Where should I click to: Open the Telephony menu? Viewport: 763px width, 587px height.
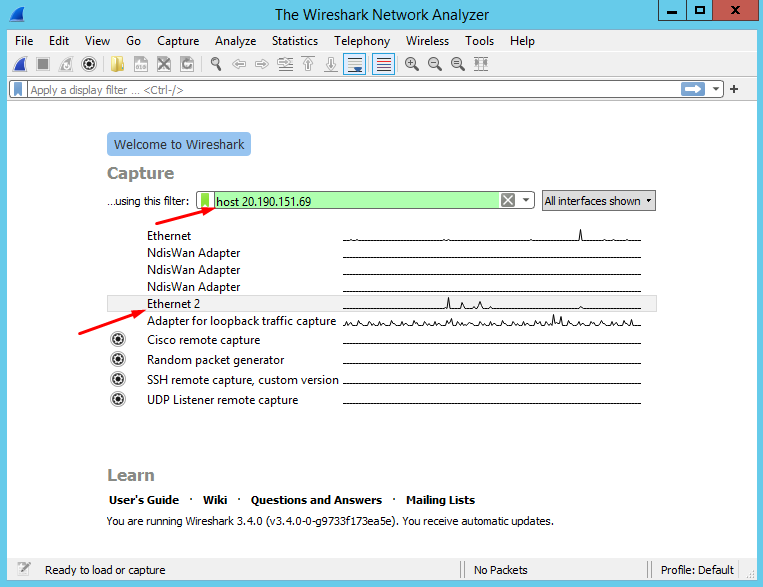[x=362, y=41]
